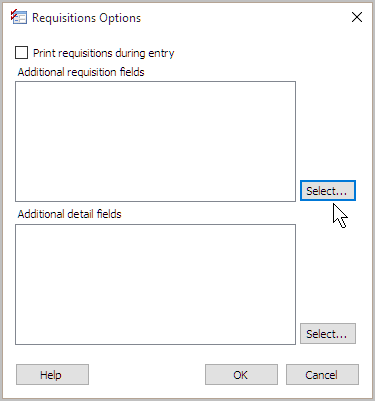Choose the highlighted Select... button beside upper list
The image size is (375, 401).
coord(328,191)
